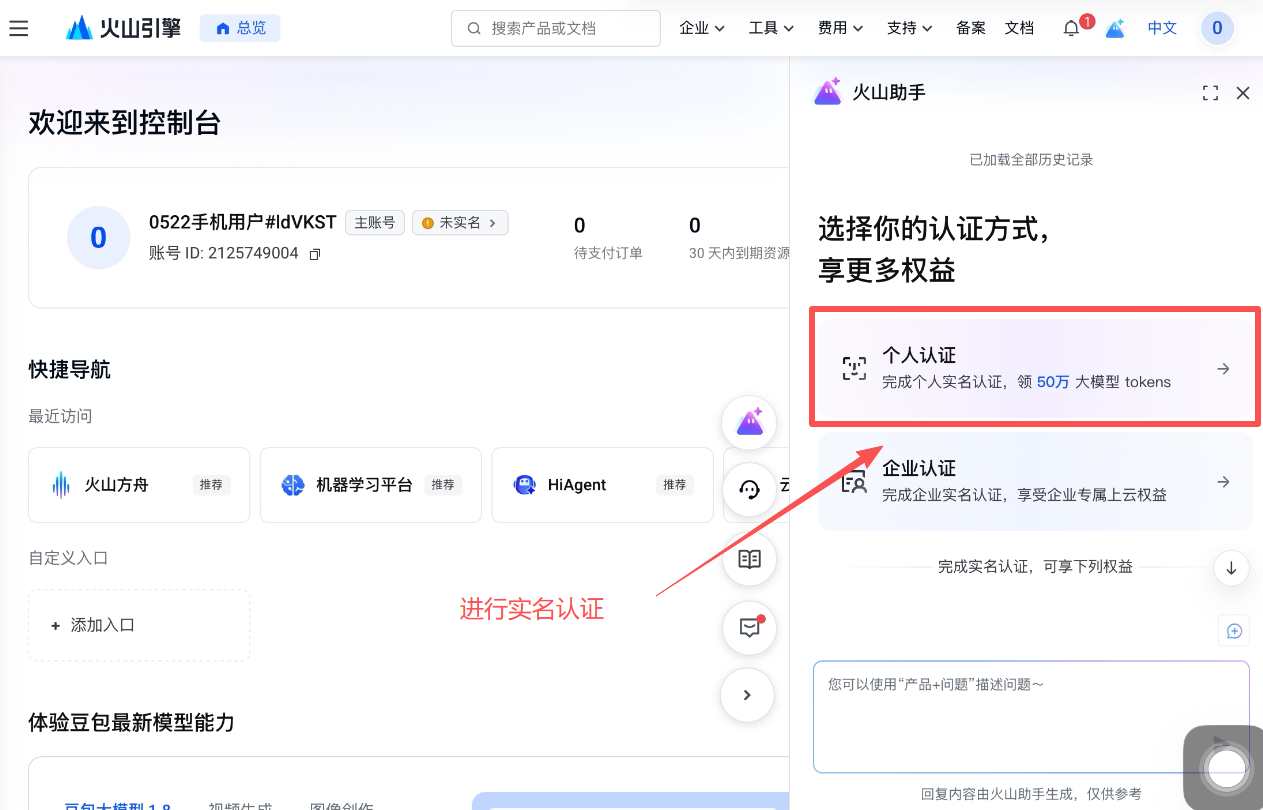Click the 自定义入口 label

click(68, 558)
